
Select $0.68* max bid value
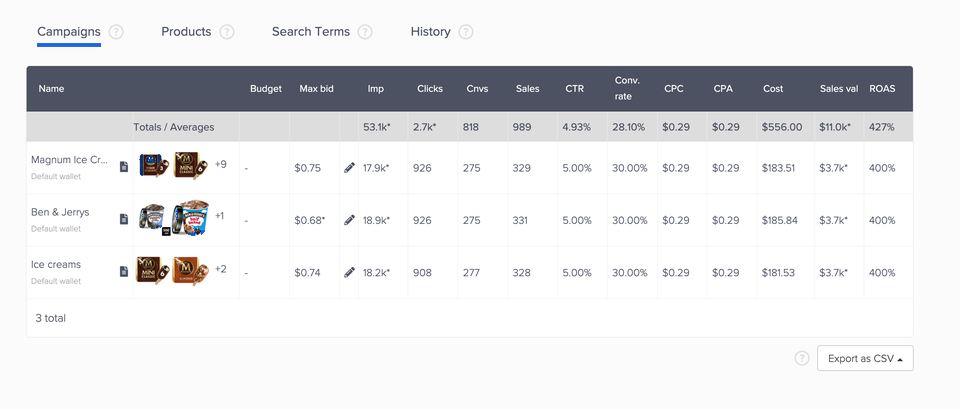coord(310,220)
